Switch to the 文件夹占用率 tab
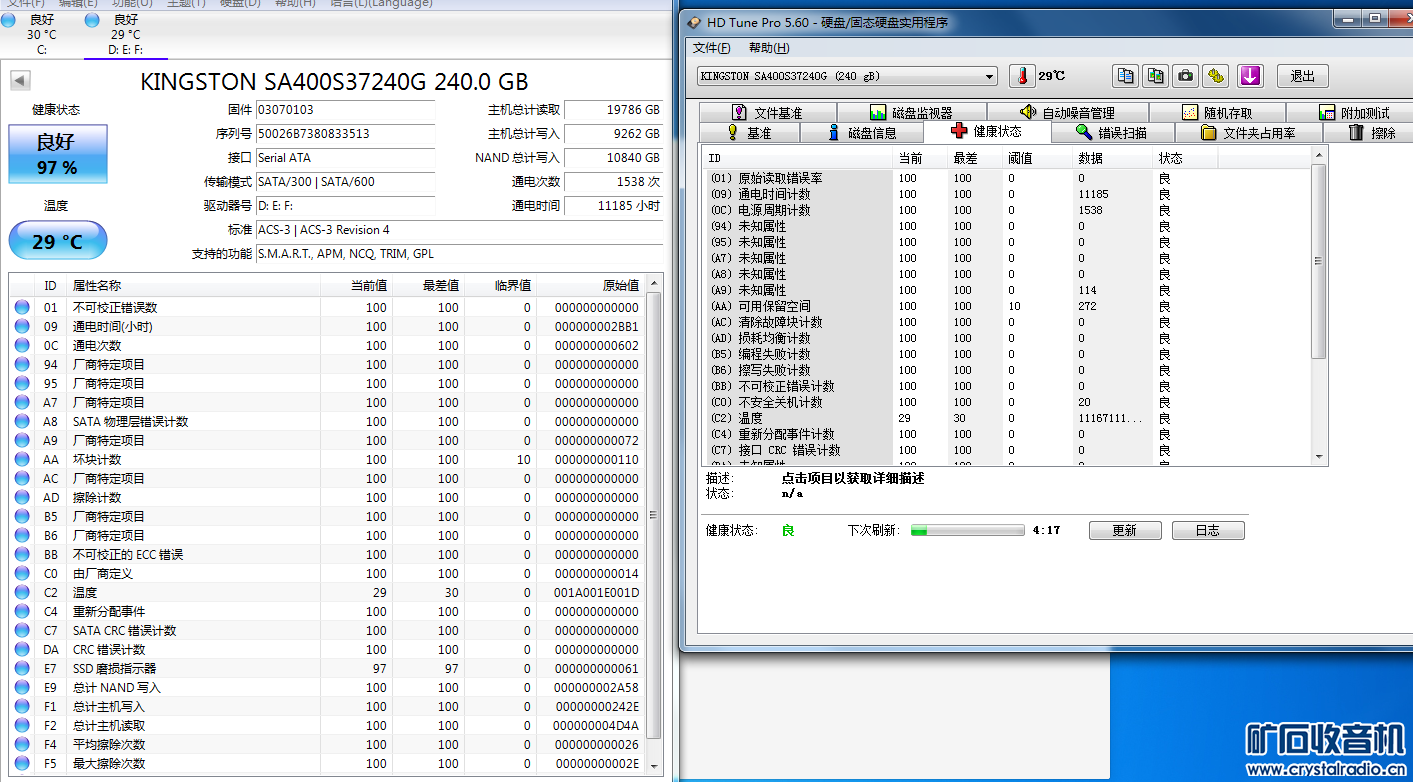The height and width of the screenshot is (782, 1413). coord(1248,132)
